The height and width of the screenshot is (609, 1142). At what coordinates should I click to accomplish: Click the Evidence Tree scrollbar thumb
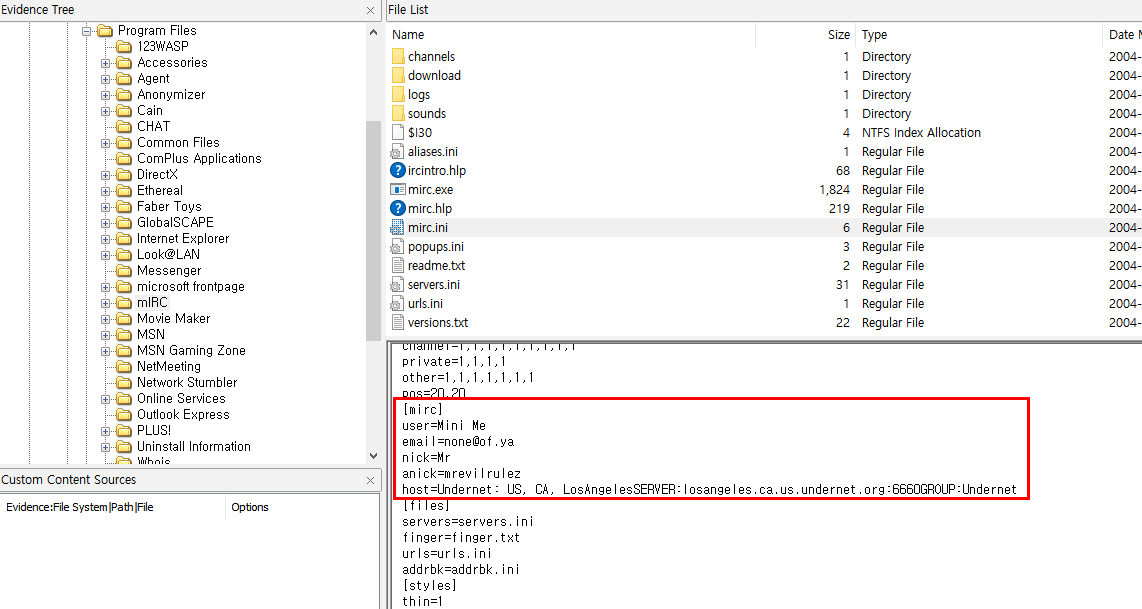[374, 230]
